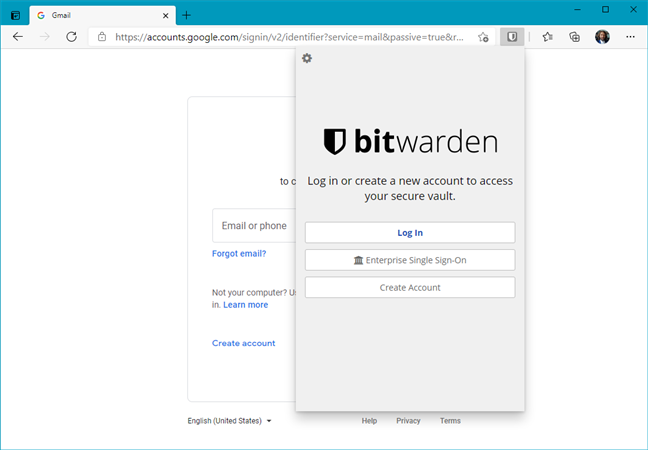Image resolution: width=648 pixels, height=450 pixels.
Task: Open the Learn more link
Action: tap(245, 305)
